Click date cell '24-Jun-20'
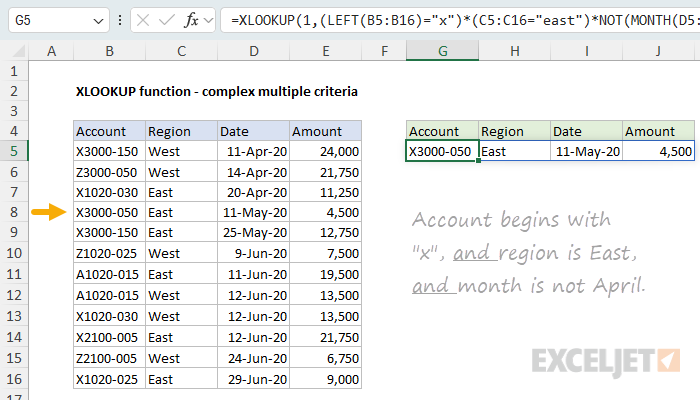This screenshot has width=700, height=400. point(254,358)
